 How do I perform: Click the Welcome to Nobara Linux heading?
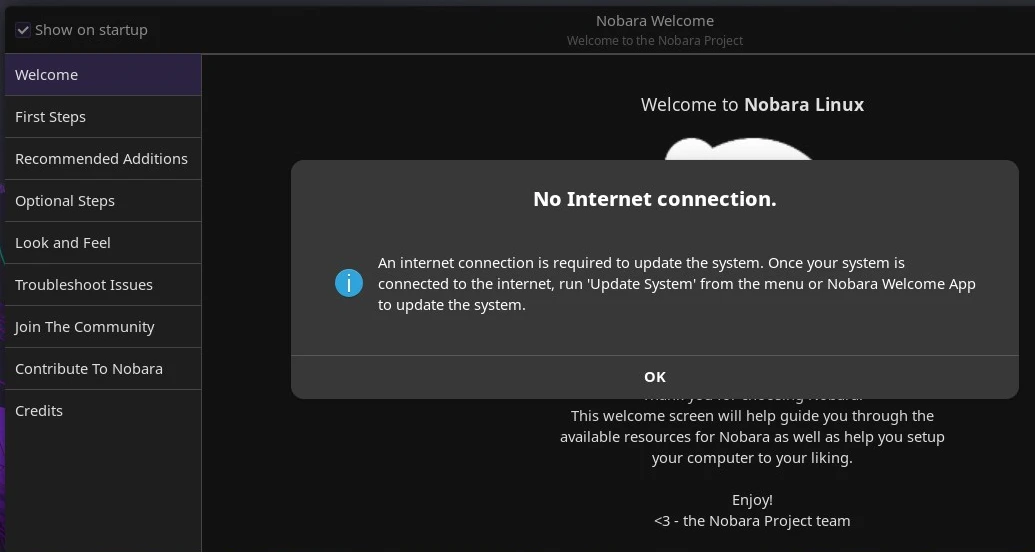click(752, 104)
